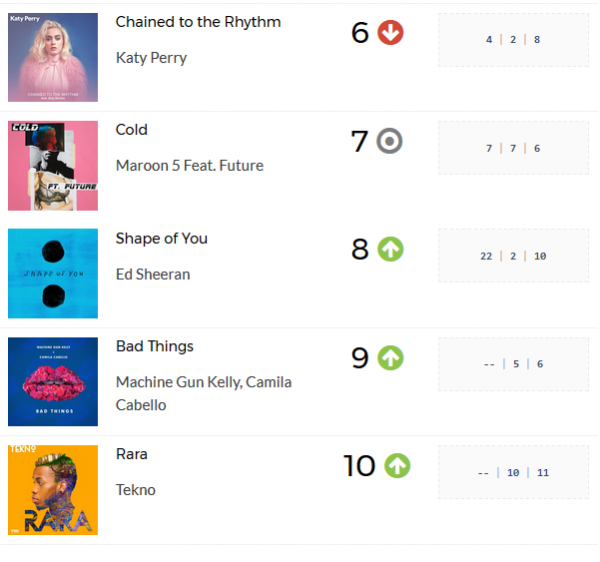The image size is (600, 562).
Task: Open the Shape of You song title
Action: [x=161, y=238]
